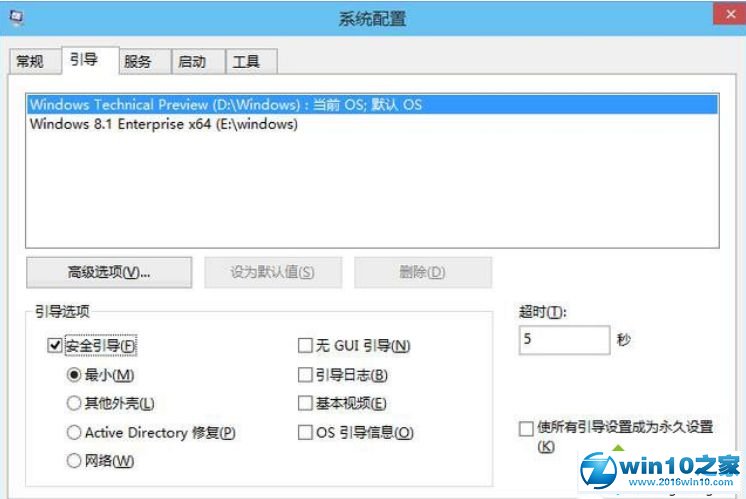Enable 基本视频 base video checkbox

tap(306, 404)
